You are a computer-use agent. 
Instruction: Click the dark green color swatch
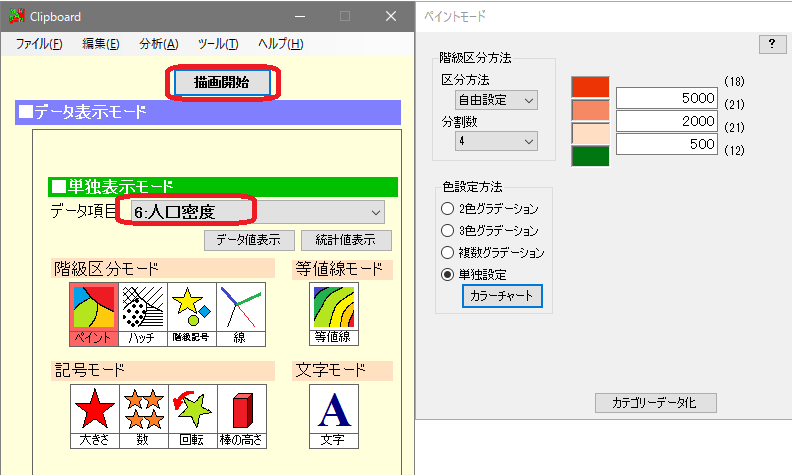coord(590,156)
